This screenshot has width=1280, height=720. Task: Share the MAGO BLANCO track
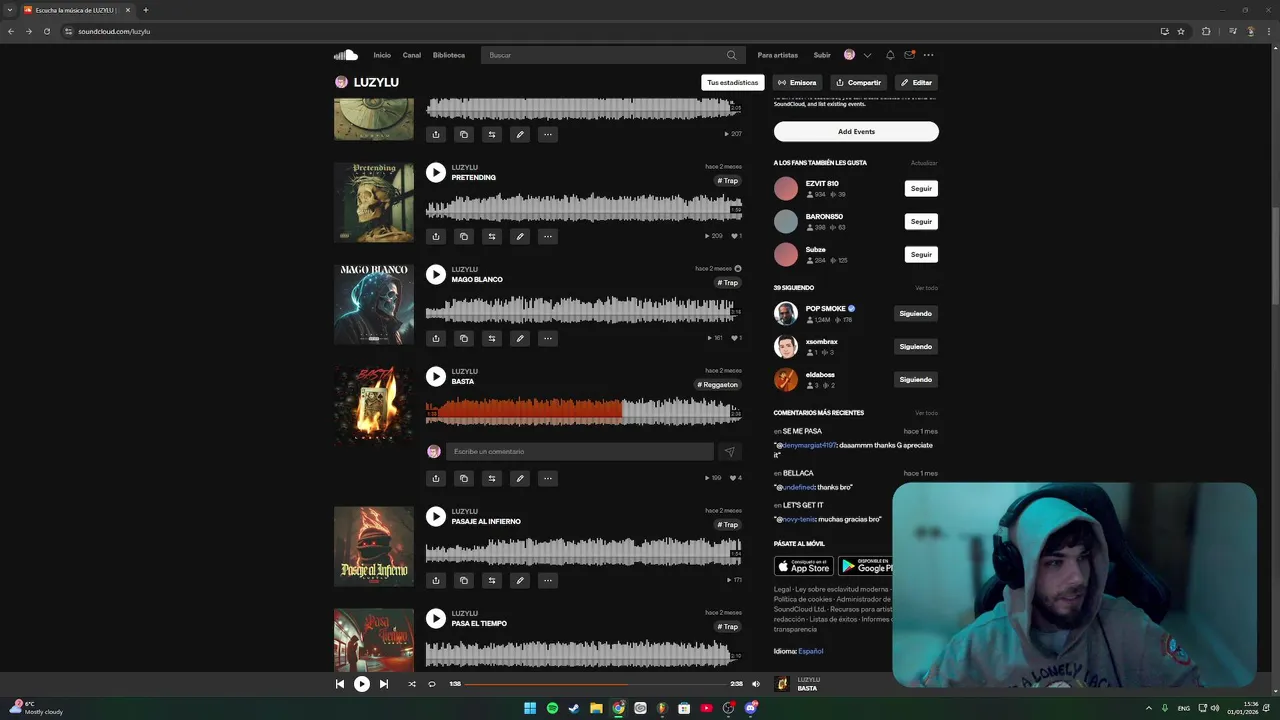pyautogui.click(x=436, y=338)
